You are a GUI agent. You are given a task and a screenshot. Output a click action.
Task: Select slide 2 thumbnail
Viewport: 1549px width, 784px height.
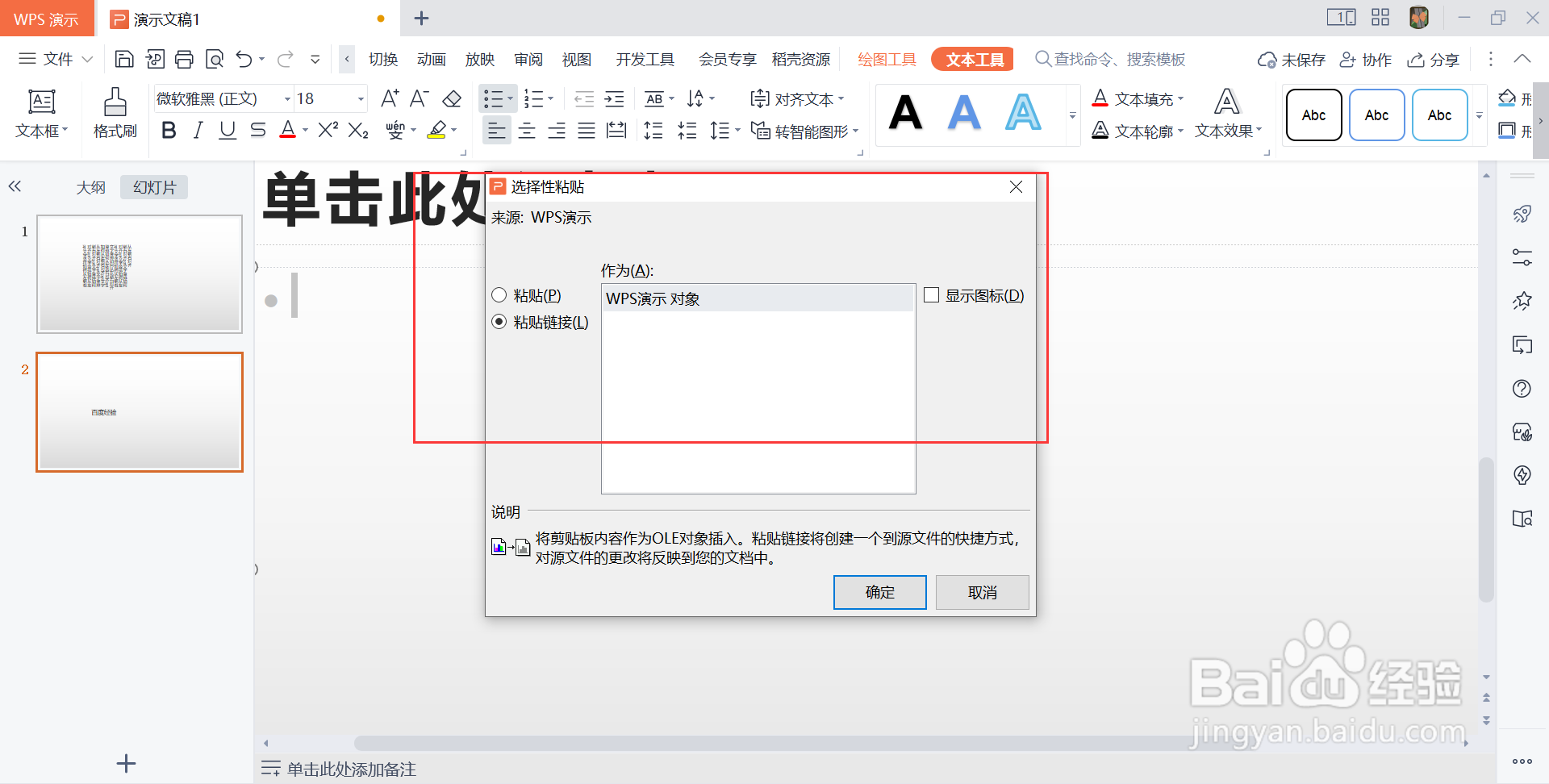(x=140, y=411)
